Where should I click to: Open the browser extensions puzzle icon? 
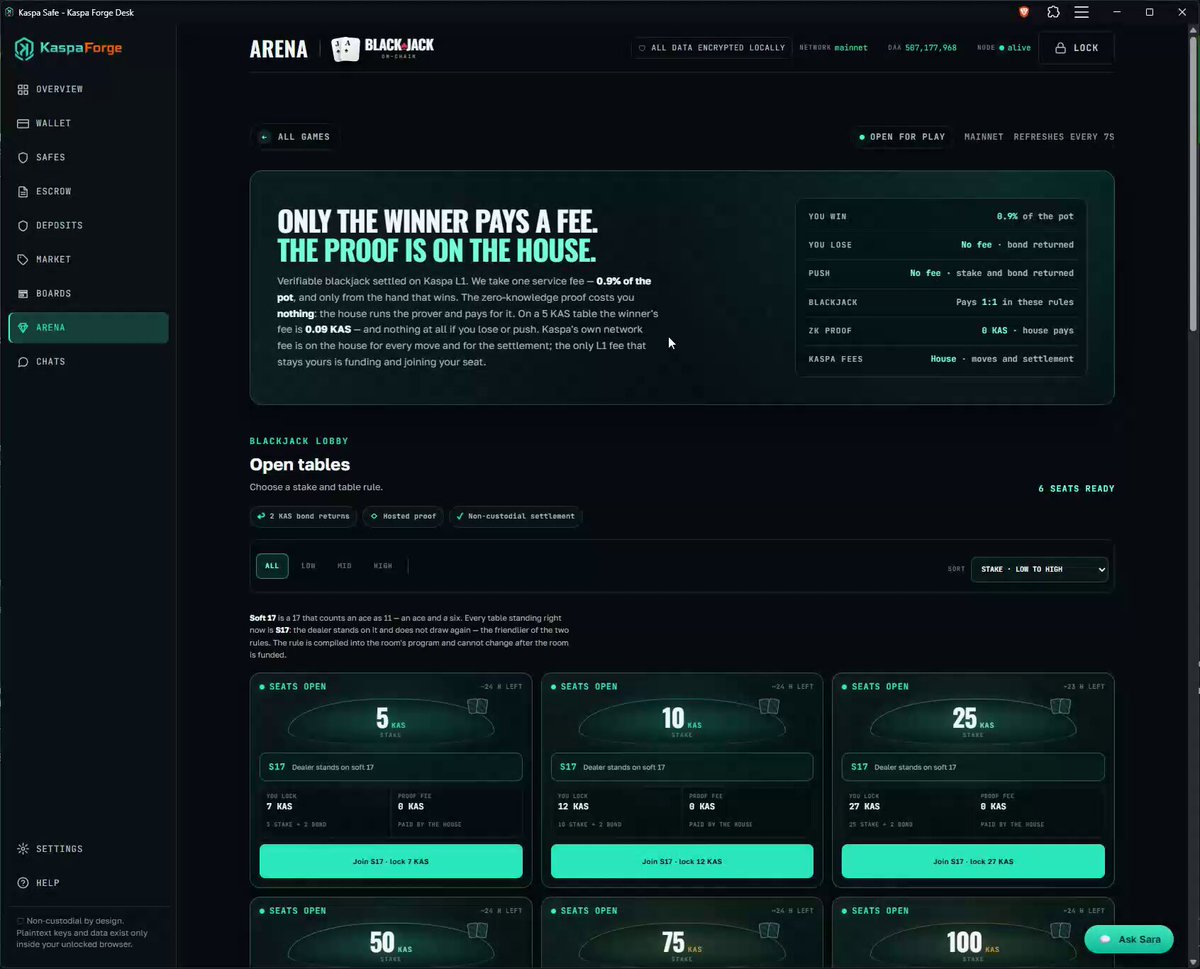click(1053, 12)
